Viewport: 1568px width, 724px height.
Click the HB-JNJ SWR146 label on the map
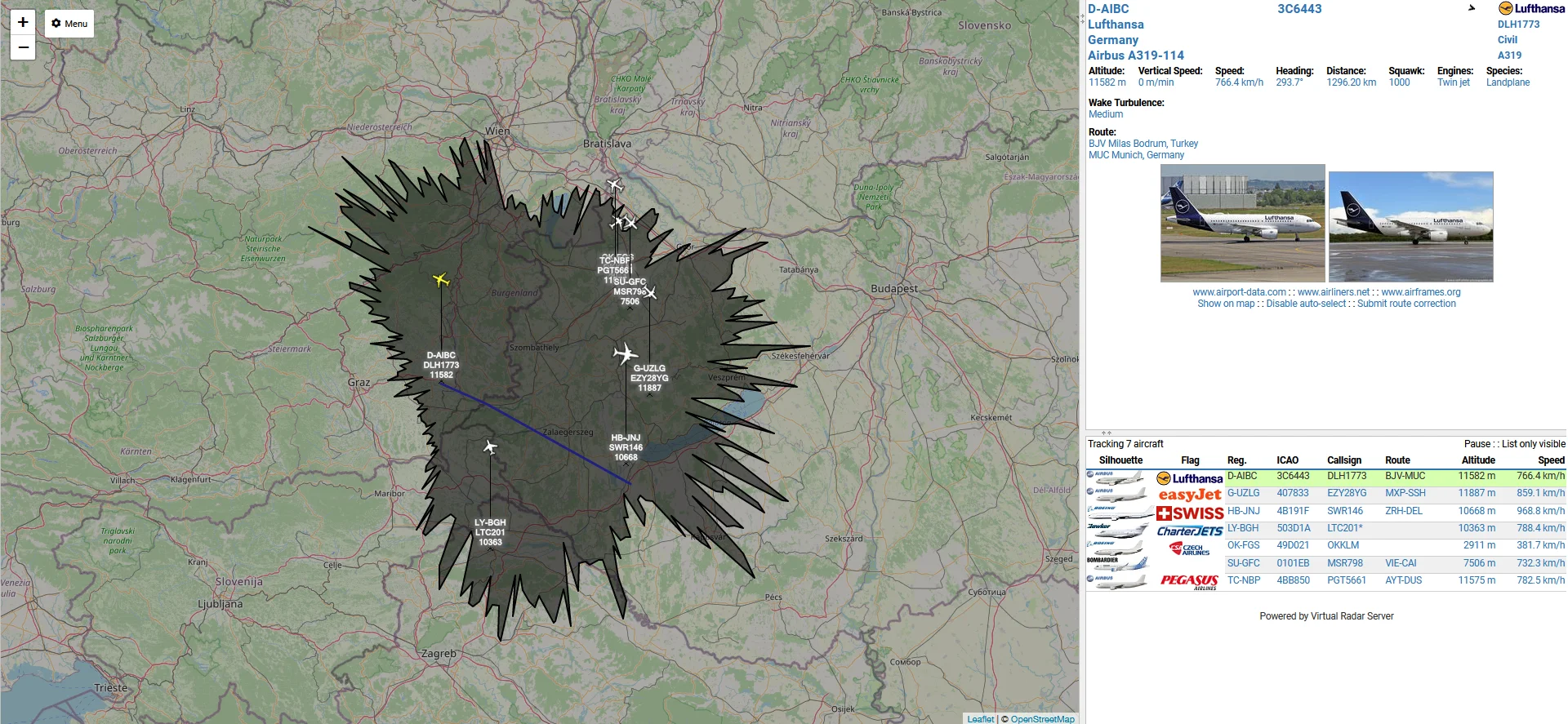click(626, 447)
